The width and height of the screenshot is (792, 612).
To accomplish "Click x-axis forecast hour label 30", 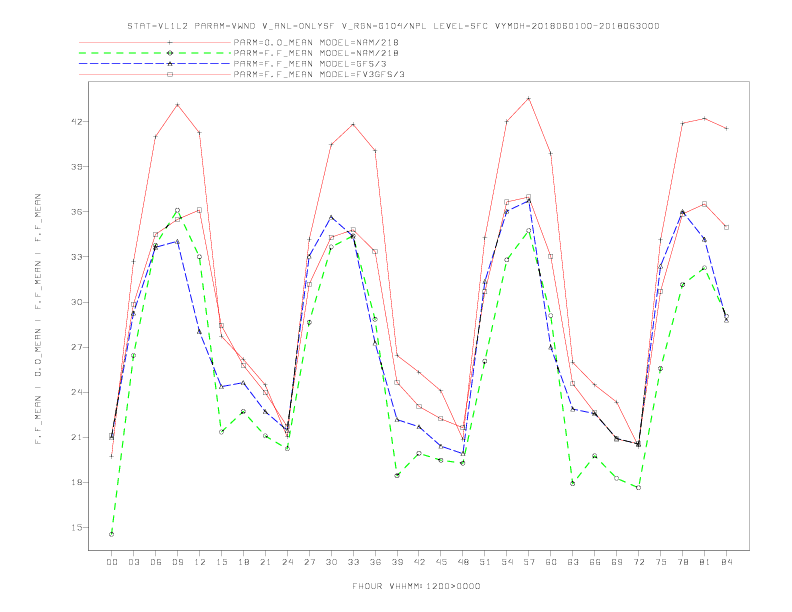I will pos(331,562).
